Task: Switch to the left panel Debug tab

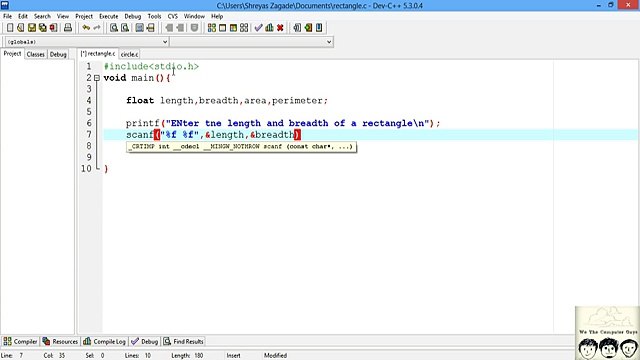Action: (x=58, y=54)
